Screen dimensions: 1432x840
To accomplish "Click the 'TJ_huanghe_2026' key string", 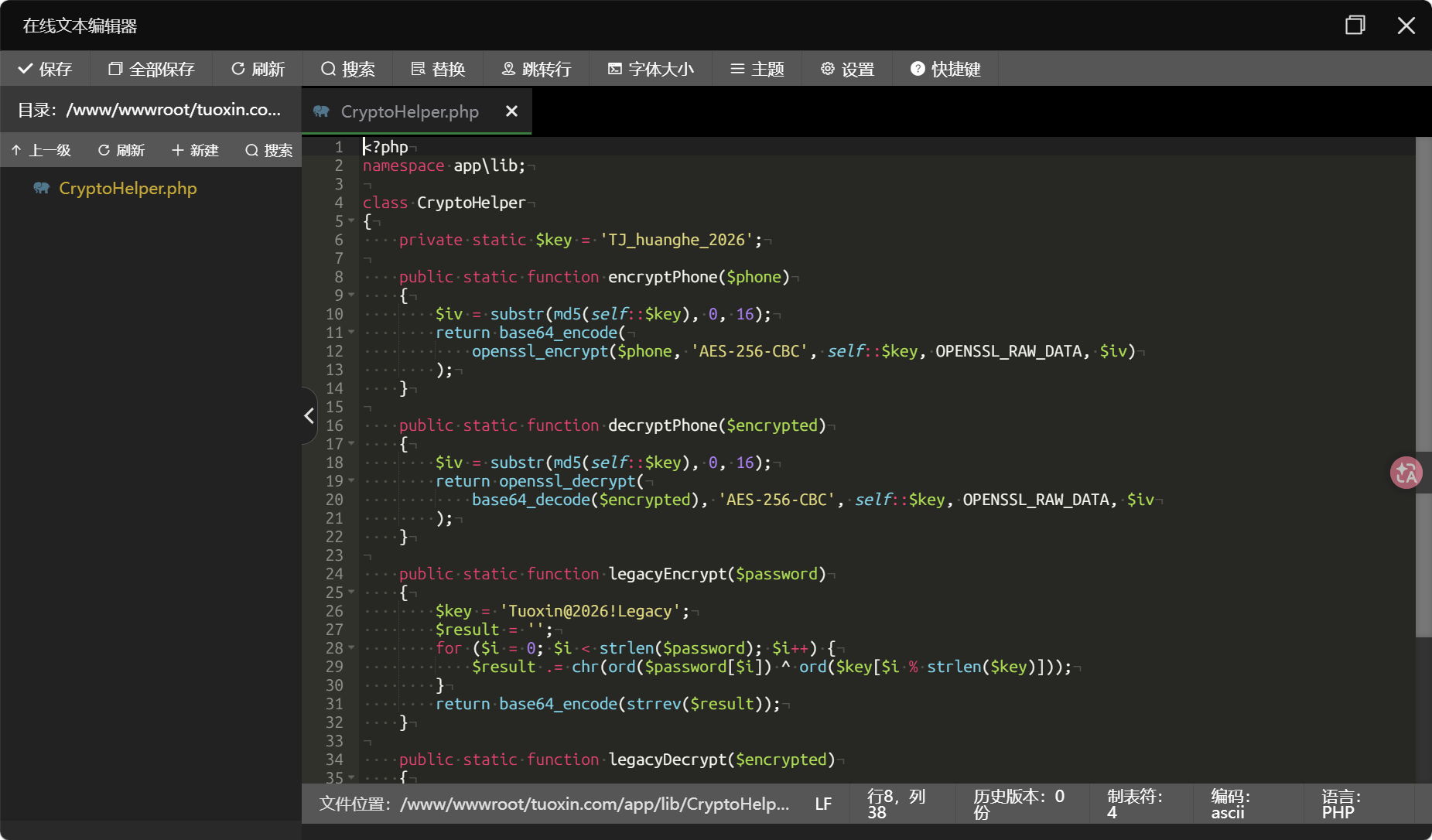I will tap(676, 239).
